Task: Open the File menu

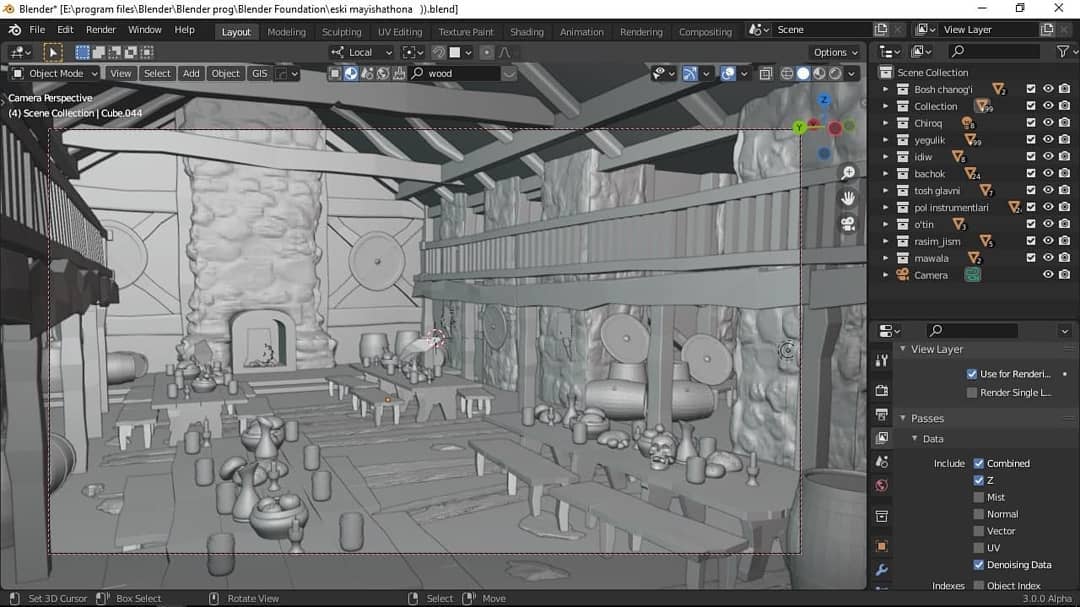Action: point(37,30)
